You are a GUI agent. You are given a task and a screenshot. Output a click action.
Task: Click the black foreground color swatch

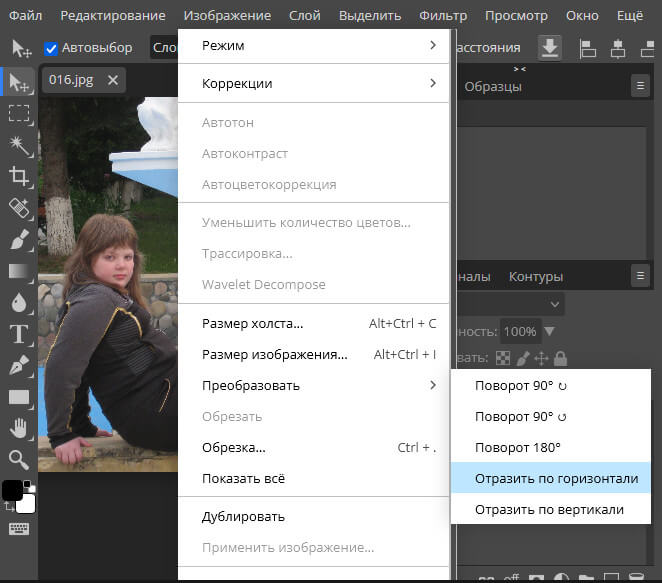point(13,490)
